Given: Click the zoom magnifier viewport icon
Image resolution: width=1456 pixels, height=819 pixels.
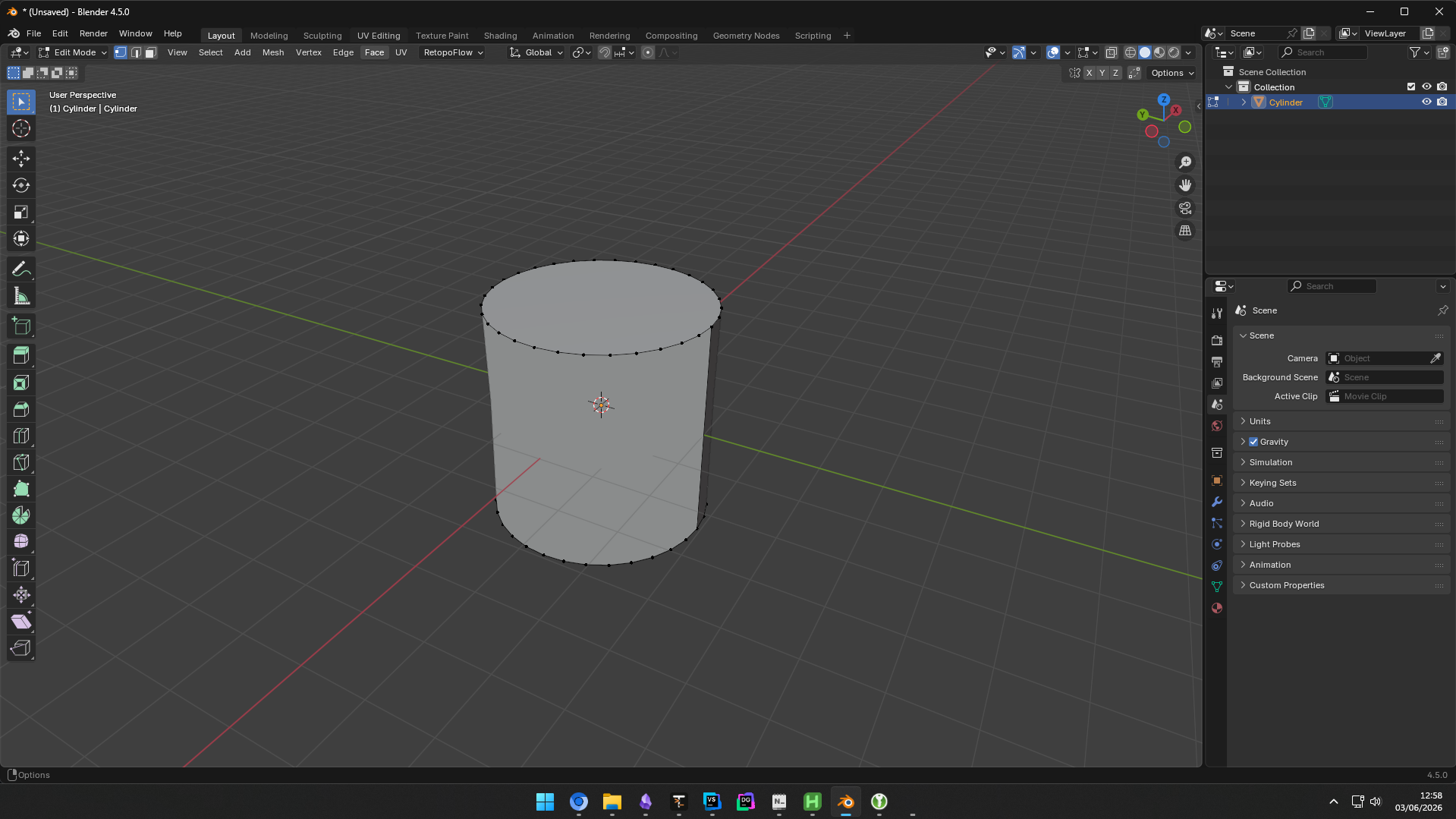Looking at the screenshot, I should coord(1185,162).
